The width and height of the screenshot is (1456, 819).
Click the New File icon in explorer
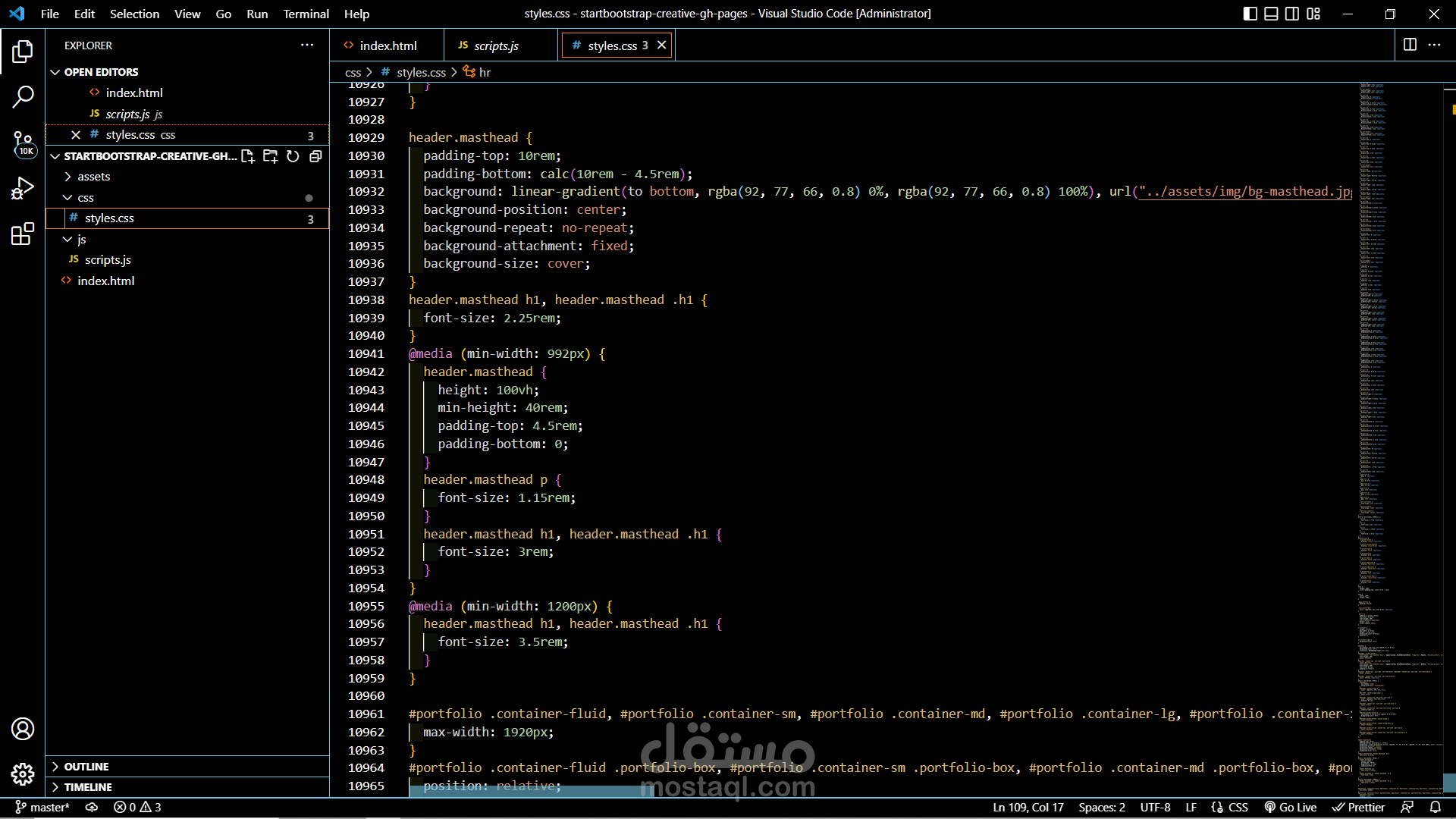[247, 156]
